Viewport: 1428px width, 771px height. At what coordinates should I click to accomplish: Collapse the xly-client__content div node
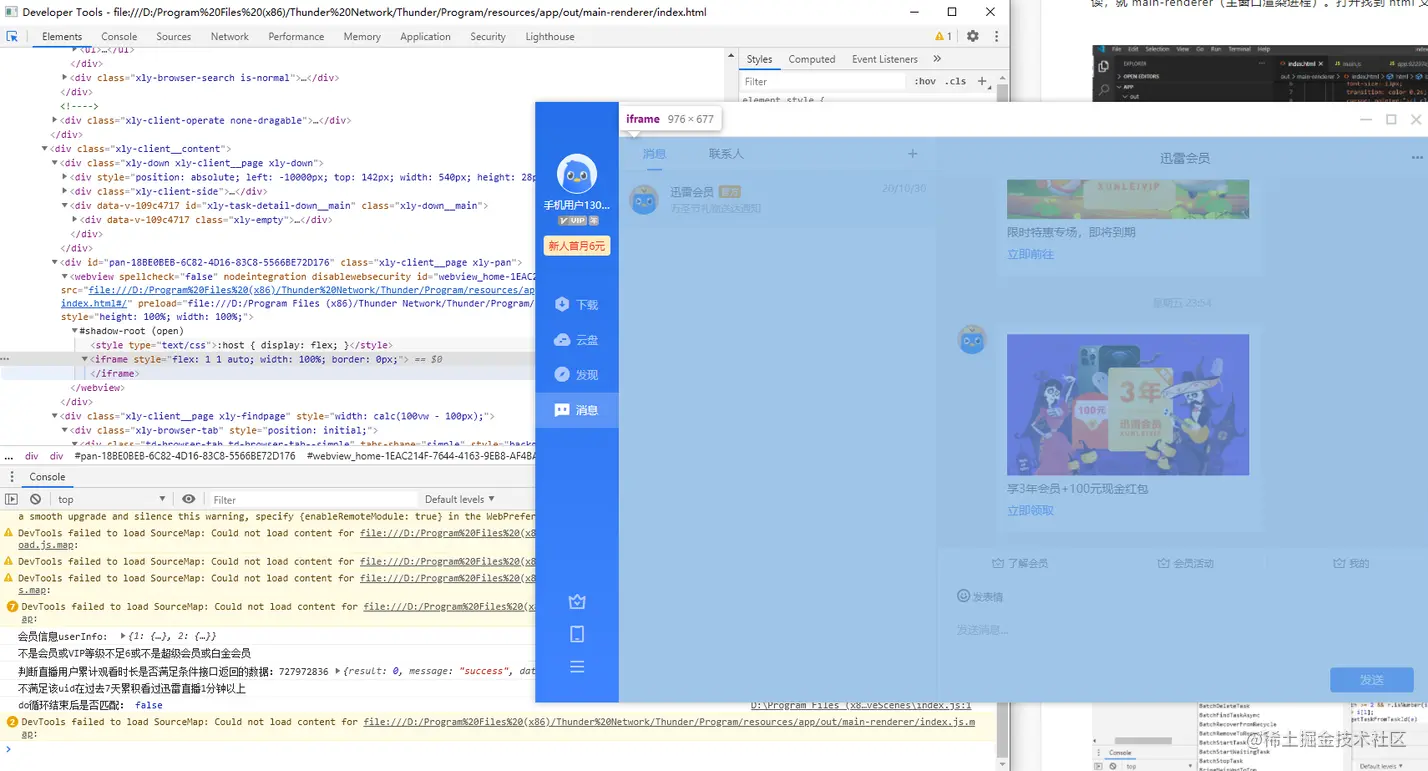click(x=45, y=149)
